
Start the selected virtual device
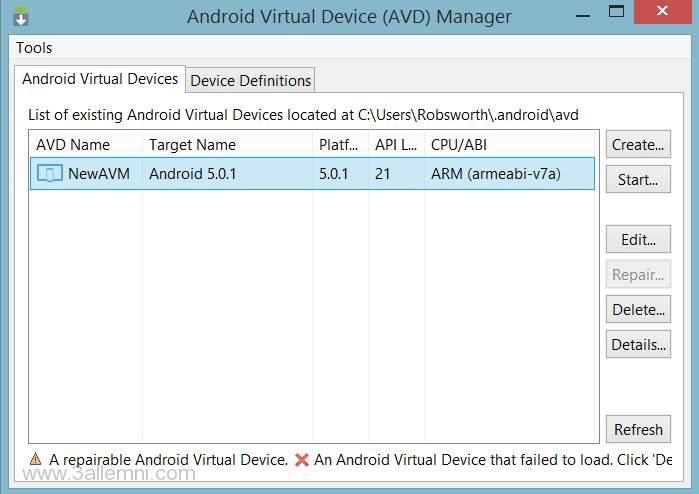[x=638, y=180]
